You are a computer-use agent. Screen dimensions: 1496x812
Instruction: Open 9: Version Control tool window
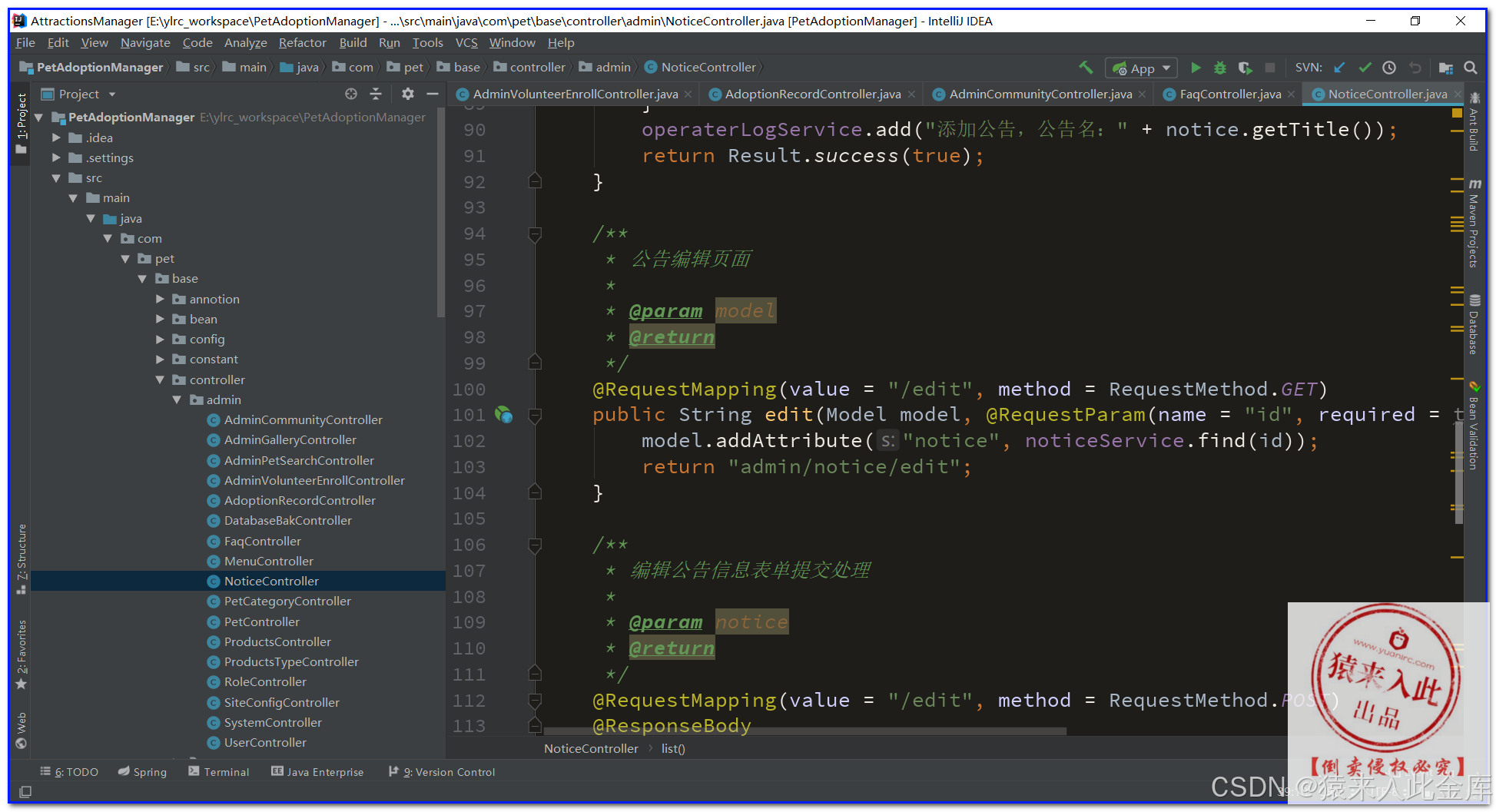pyautogui.click(x=442, y=772)
